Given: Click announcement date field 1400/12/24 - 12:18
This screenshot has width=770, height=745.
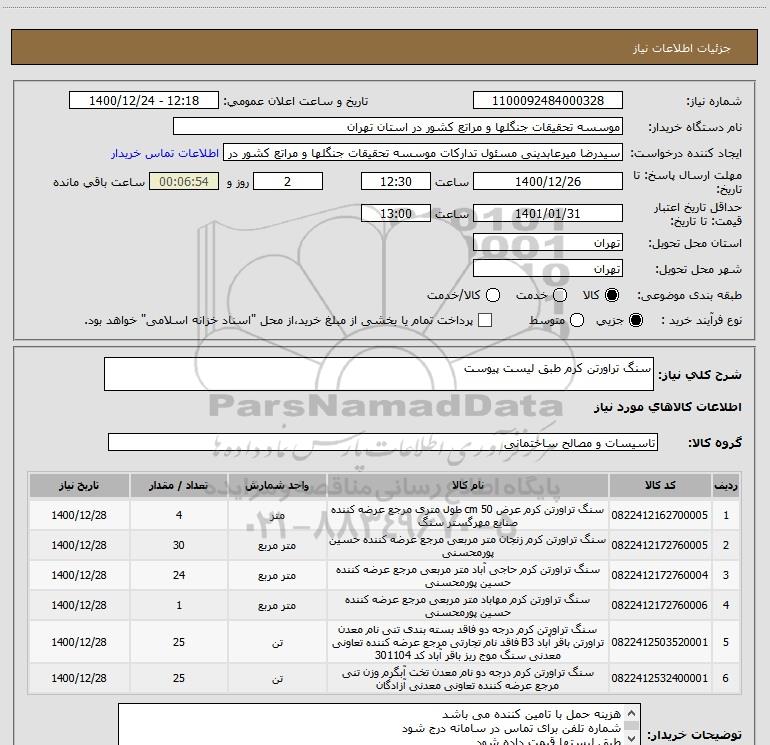Looking at the screenshot, I should (144, 101).
